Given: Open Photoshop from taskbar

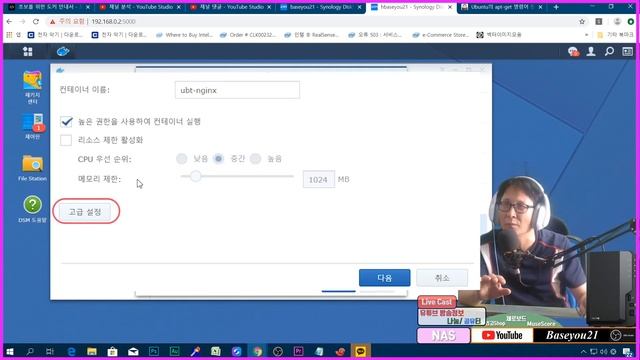Looking at the screenshot, I should [x=154, y=351].
